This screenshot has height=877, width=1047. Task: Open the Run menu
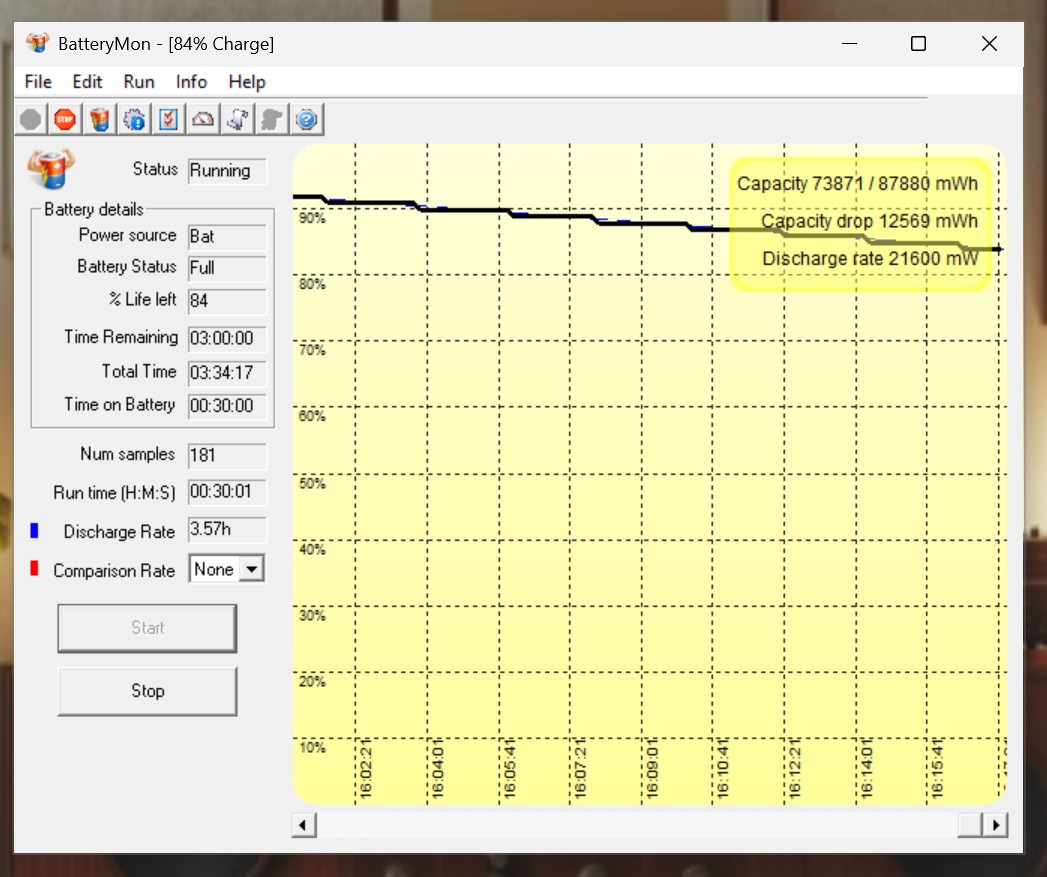tap(139, 81)
